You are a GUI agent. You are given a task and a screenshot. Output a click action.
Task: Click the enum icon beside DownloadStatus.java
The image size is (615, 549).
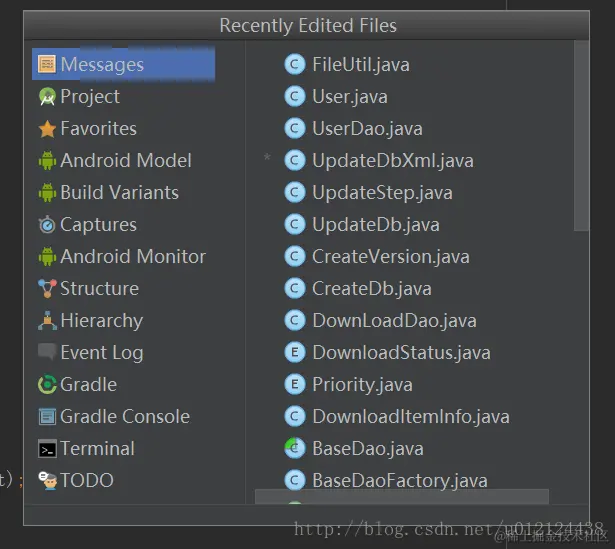[x=295, y=352]
